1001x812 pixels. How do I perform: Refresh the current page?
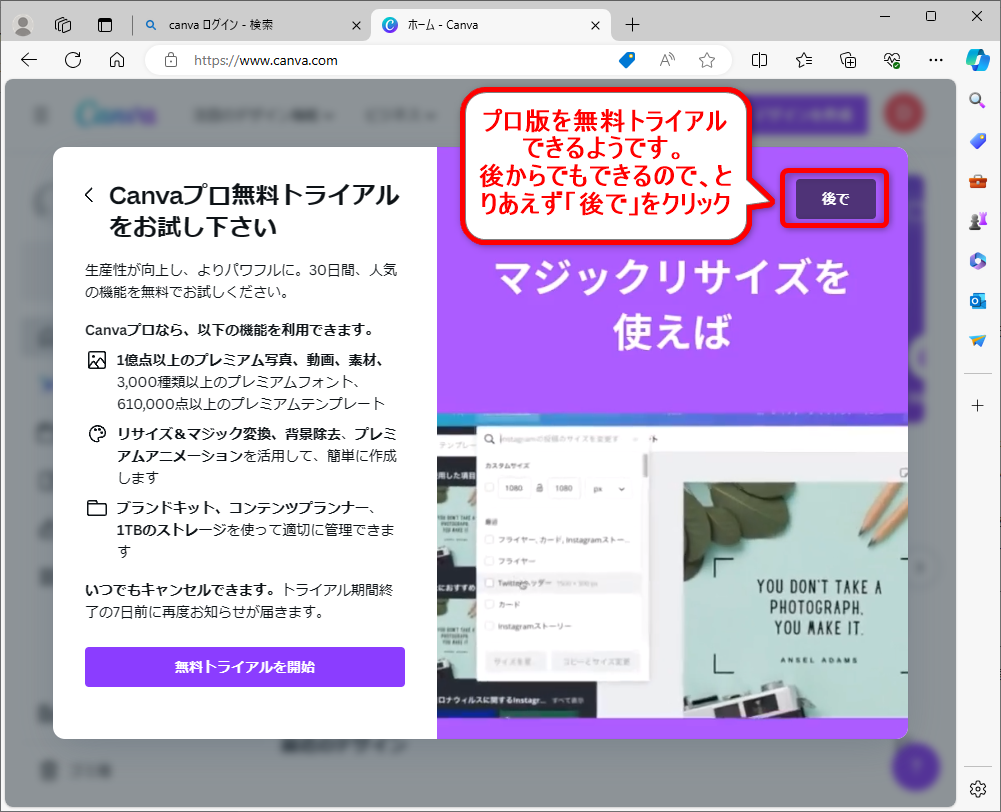tap(73, 60)
